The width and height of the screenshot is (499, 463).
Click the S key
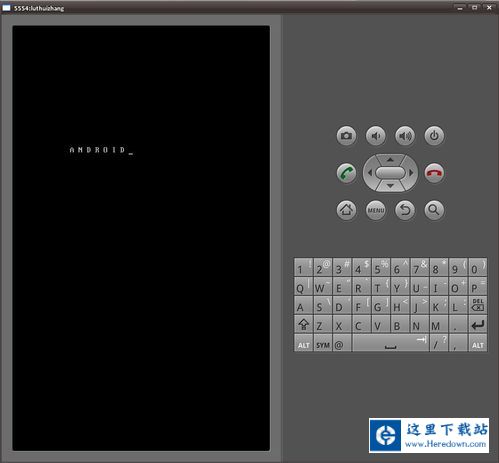323,305
